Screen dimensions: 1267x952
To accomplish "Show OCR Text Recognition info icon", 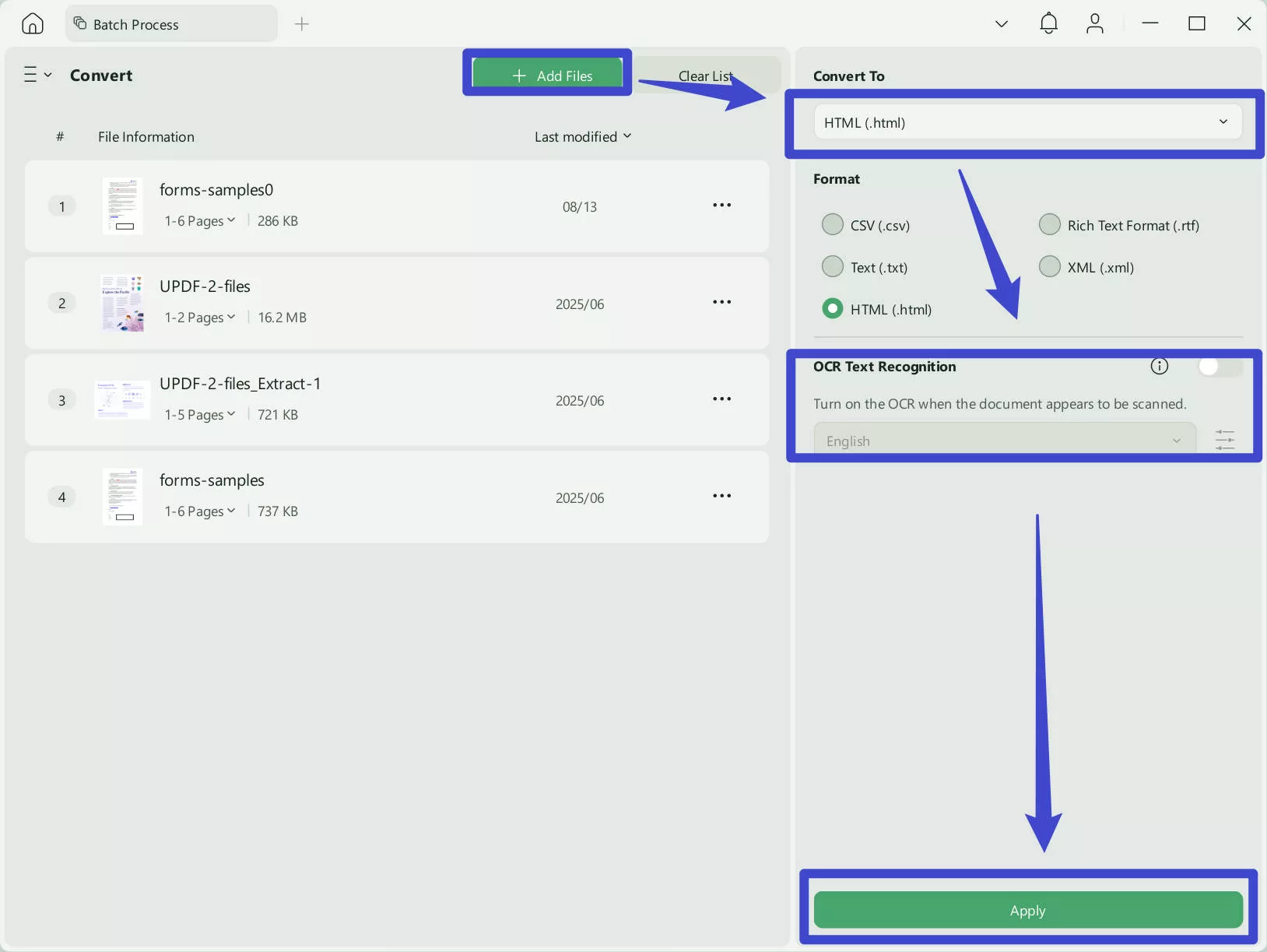I will point(1160,367).
